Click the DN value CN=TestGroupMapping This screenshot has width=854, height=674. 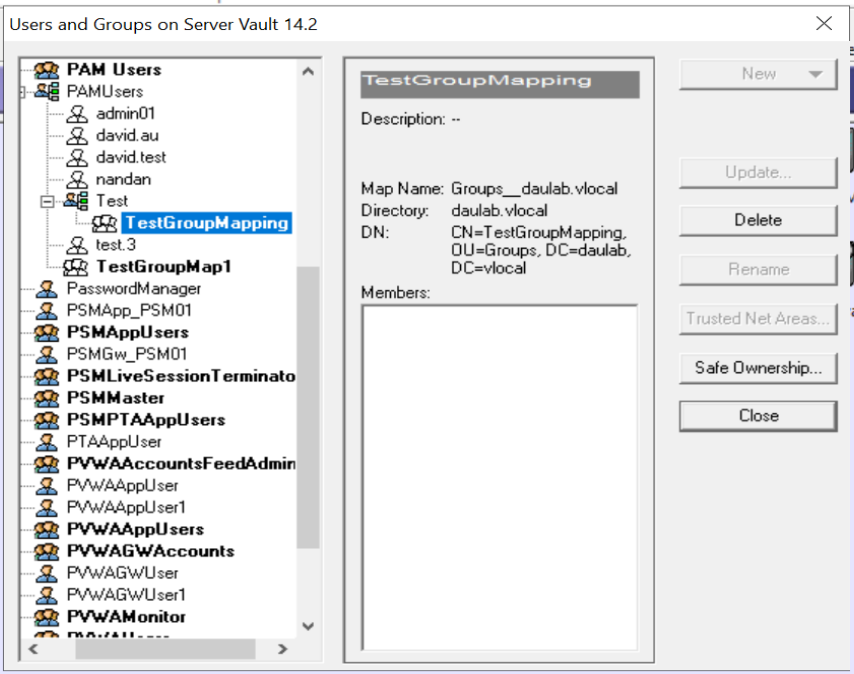pyautogui.click(x=539, y=232)
